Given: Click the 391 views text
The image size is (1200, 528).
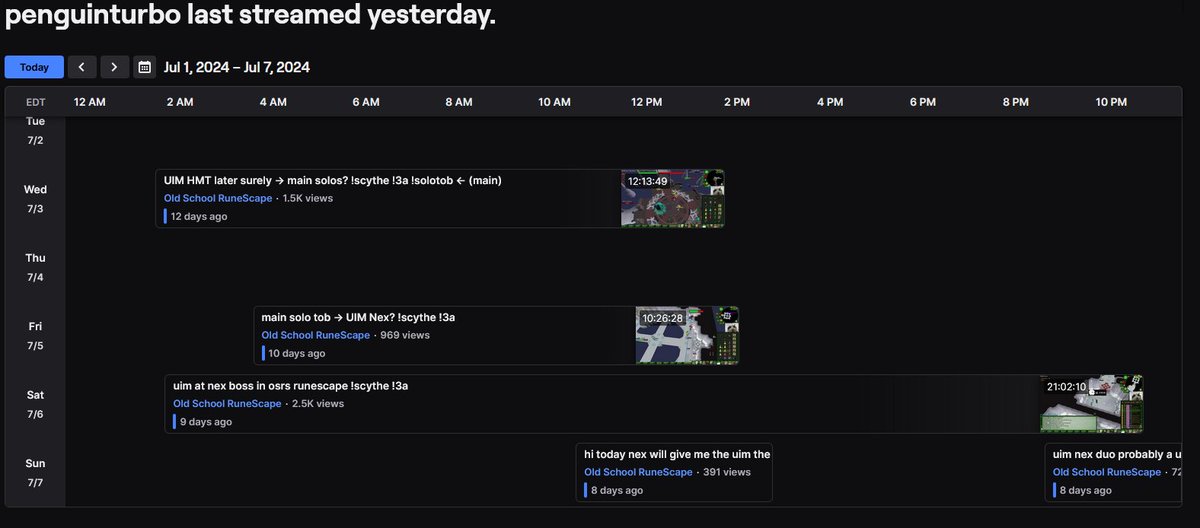Looking at the screenshot, I should tap(727, 472).
